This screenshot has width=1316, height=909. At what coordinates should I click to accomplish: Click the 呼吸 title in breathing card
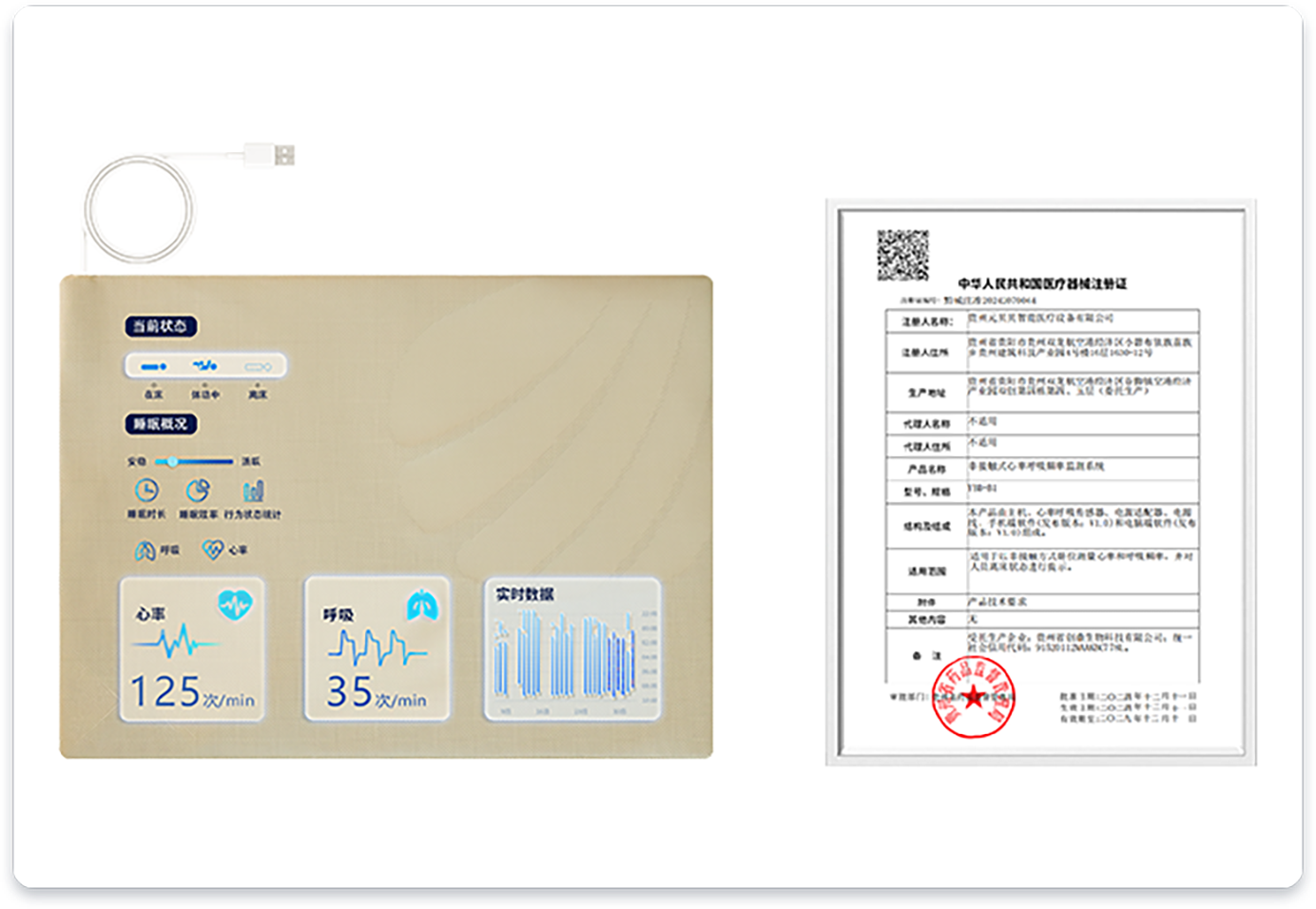[338, 615]
